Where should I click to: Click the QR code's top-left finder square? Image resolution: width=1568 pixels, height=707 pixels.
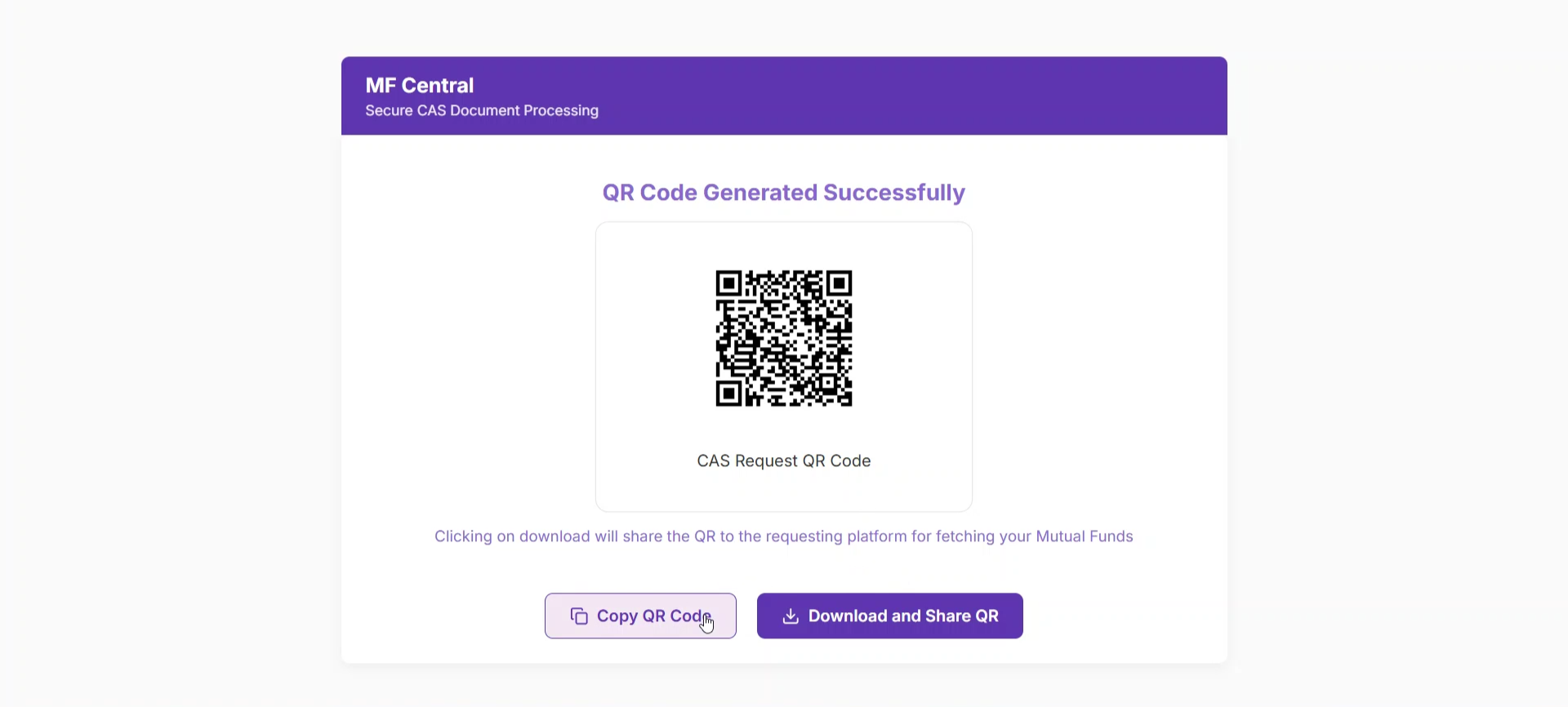click(728, 283)
